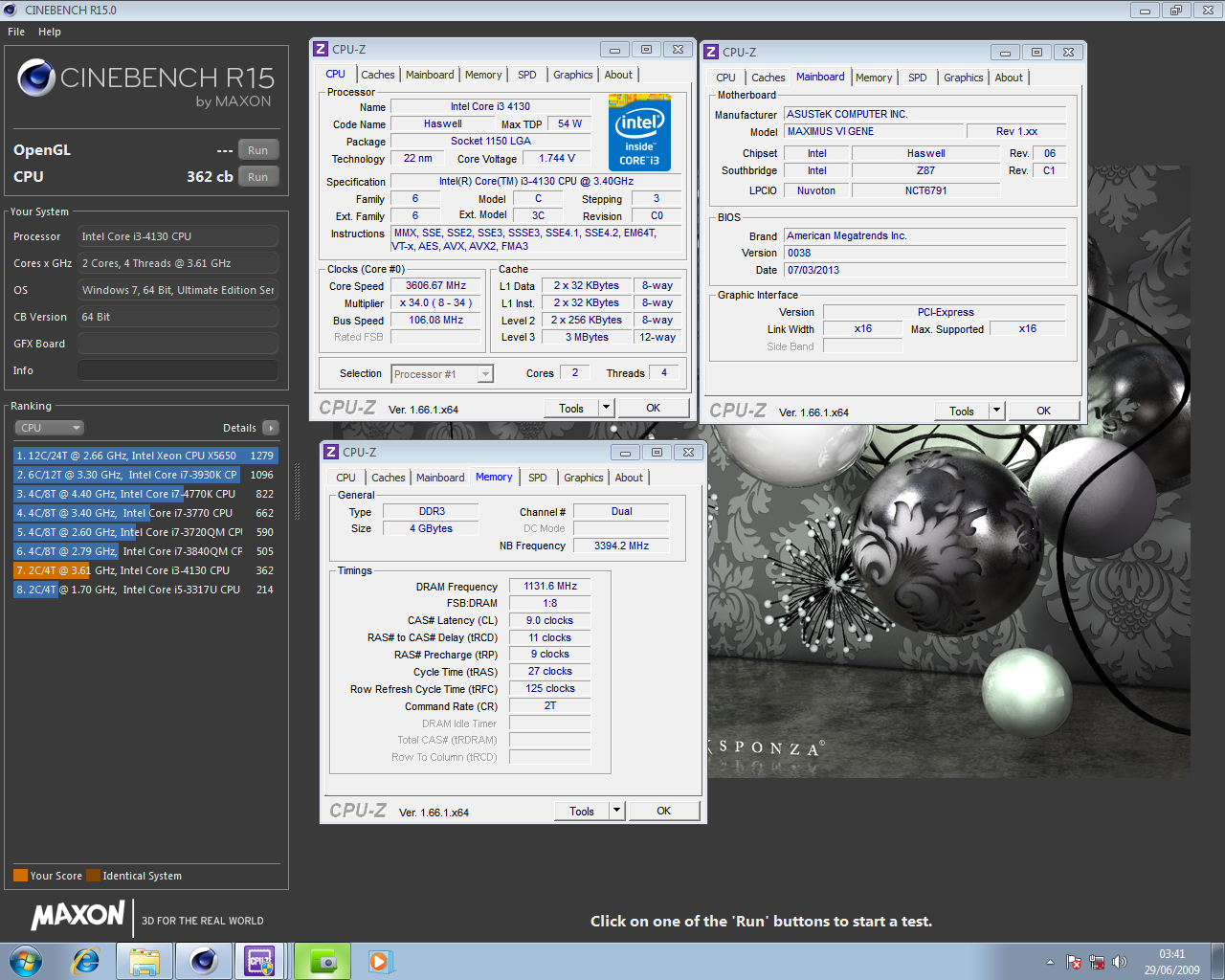This screenshot has height=980, width=1225.
Task: Click the OS field showing Windows 7
Action: click(x=178, y=290)
